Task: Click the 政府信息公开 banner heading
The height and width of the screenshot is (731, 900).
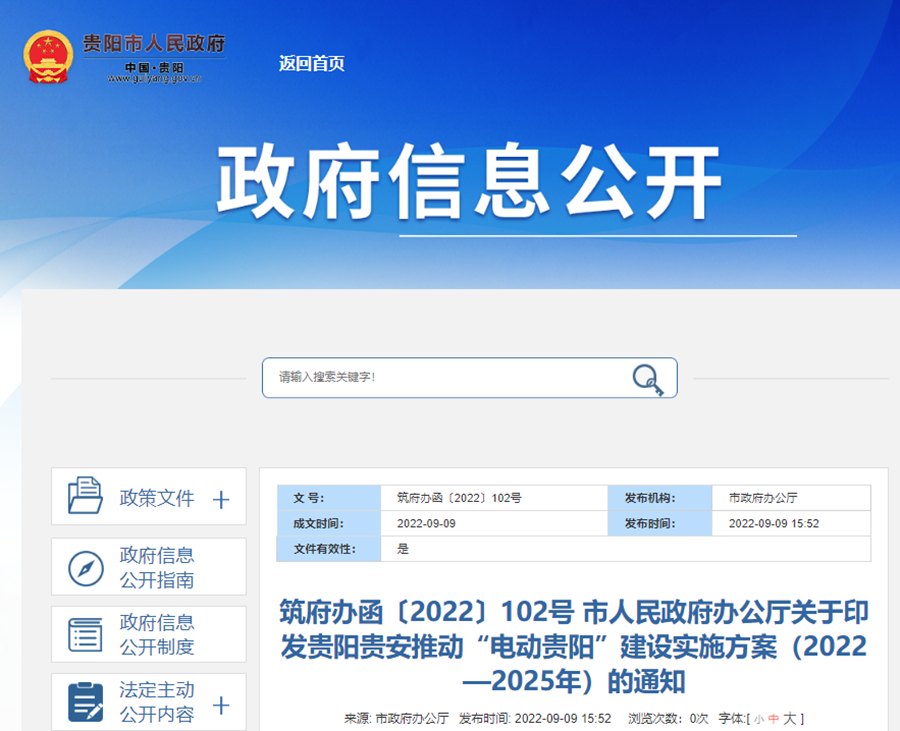Action: coord(469,181)
